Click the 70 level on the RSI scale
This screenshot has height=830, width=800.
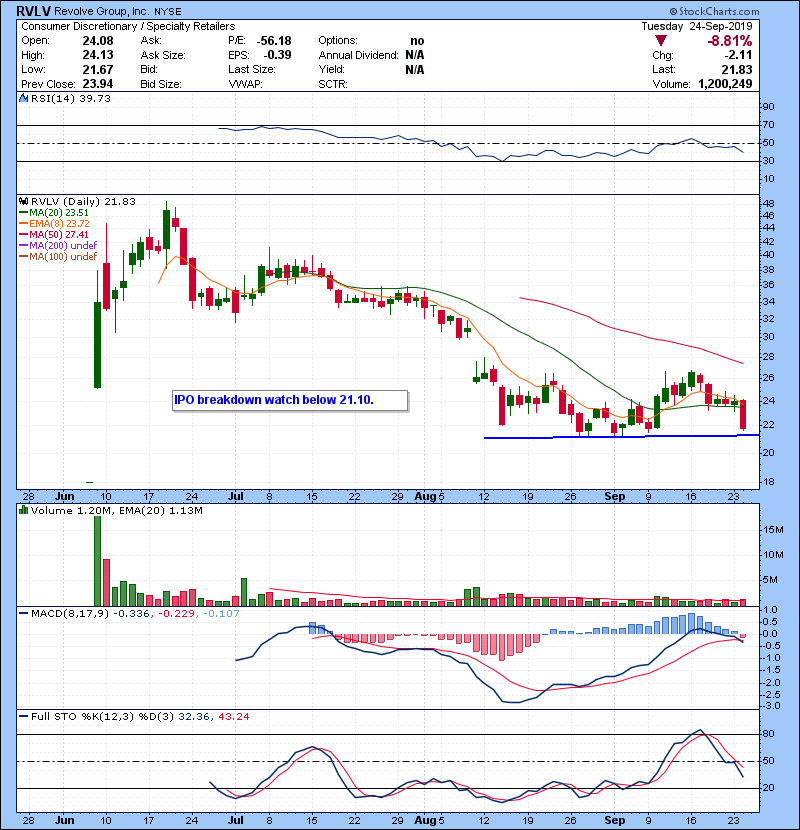coord(768,125)
